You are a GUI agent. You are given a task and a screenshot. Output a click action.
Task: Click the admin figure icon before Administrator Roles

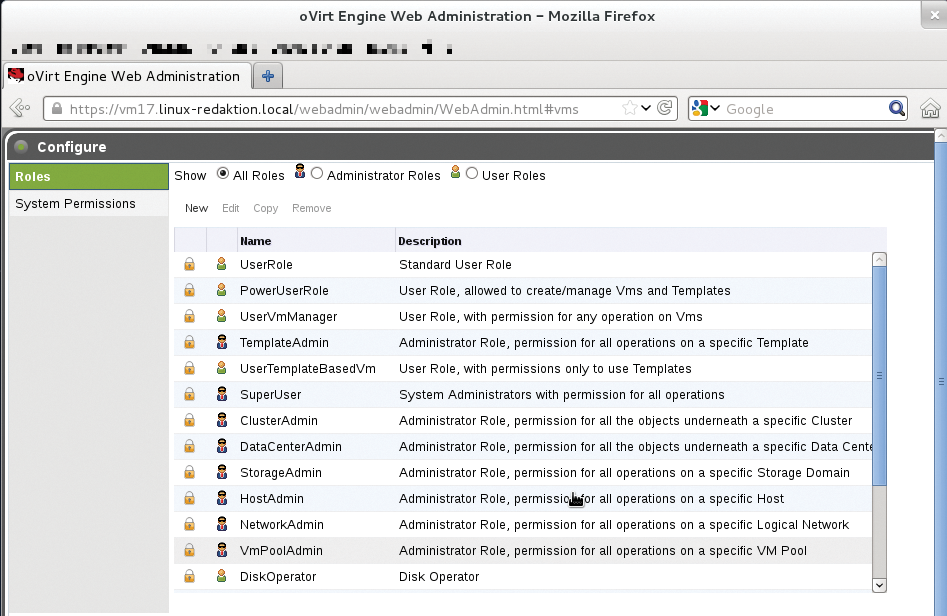(299, 174)
